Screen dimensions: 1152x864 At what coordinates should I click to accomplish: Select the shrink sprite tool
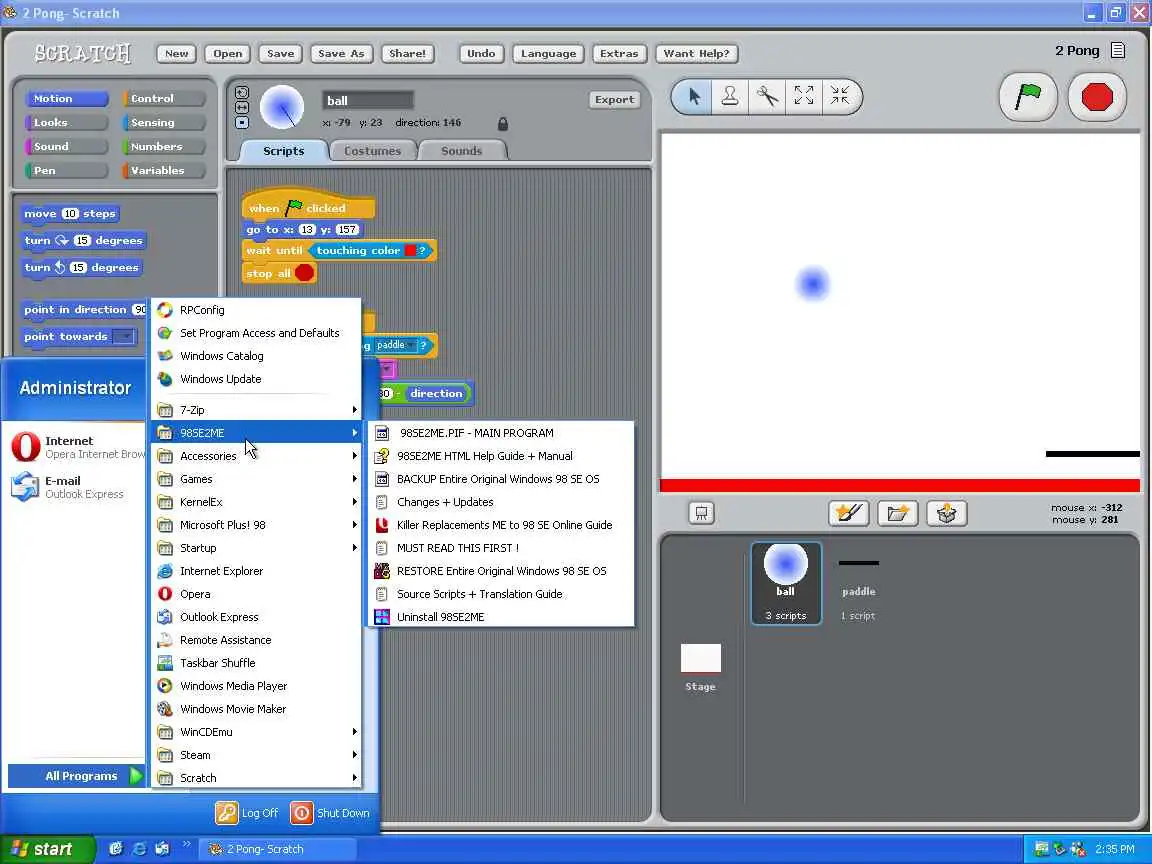click(x=840, y=96)
